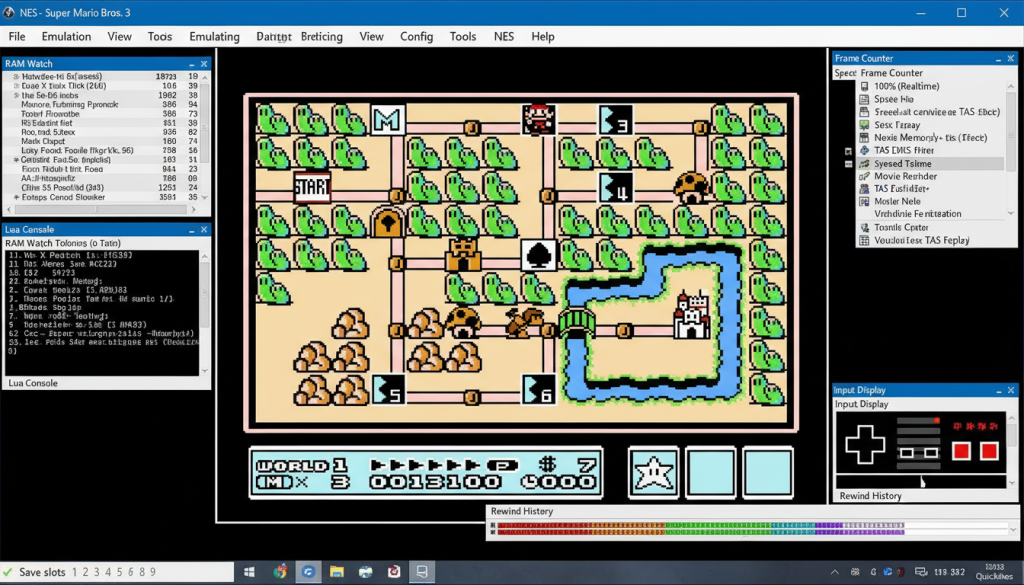Click the icon beside Mosler Nele
The image size is (1024, 585).
[x=865, y=202]
